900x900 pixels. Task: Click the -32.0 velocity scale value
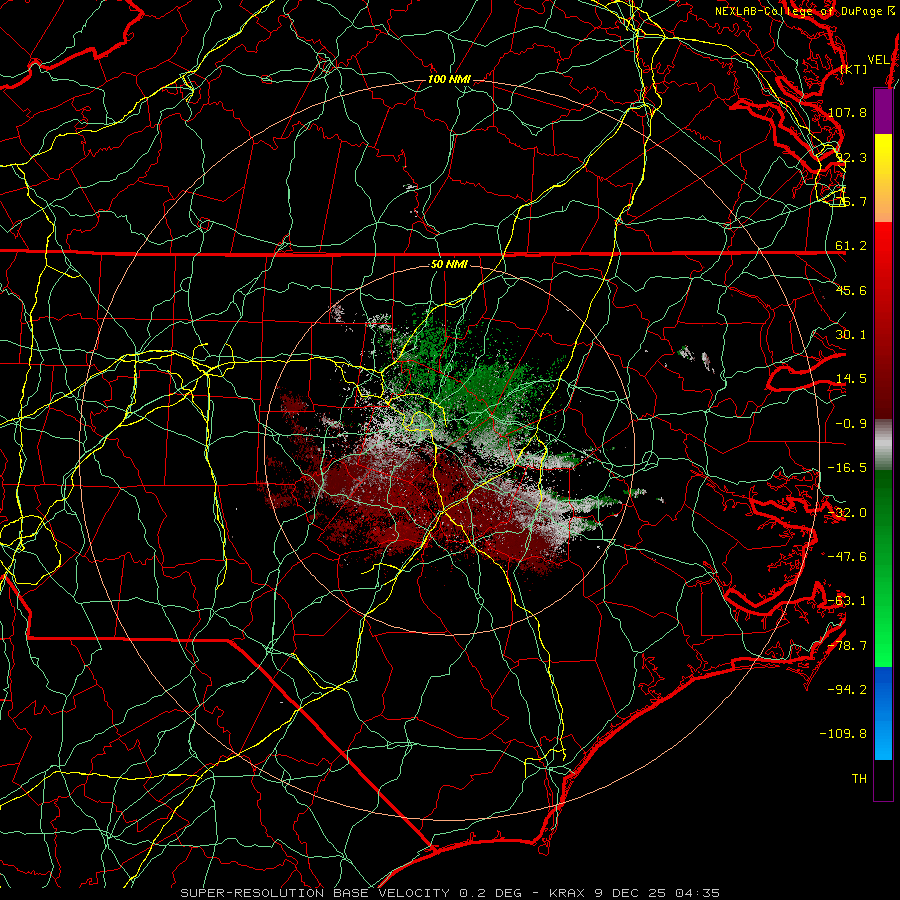(847, 513)
